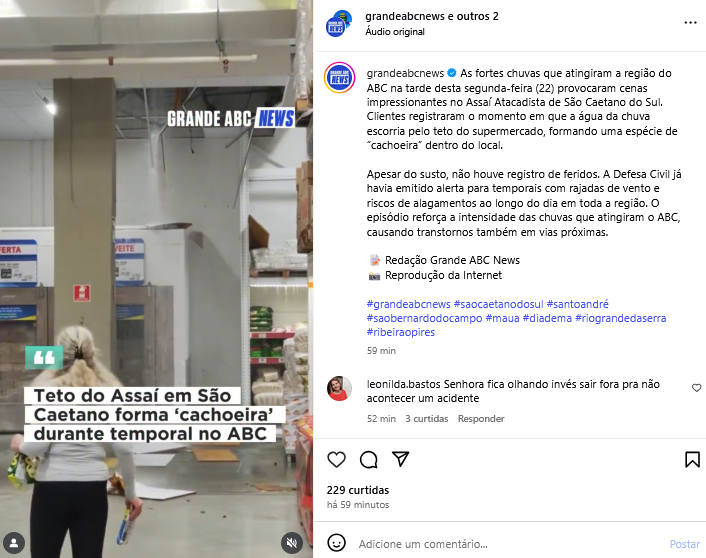Image resolution: width=706 pixels, height=558 pixels.
Task: View who liked via 229 curtidas
Action: pos(358,490)
